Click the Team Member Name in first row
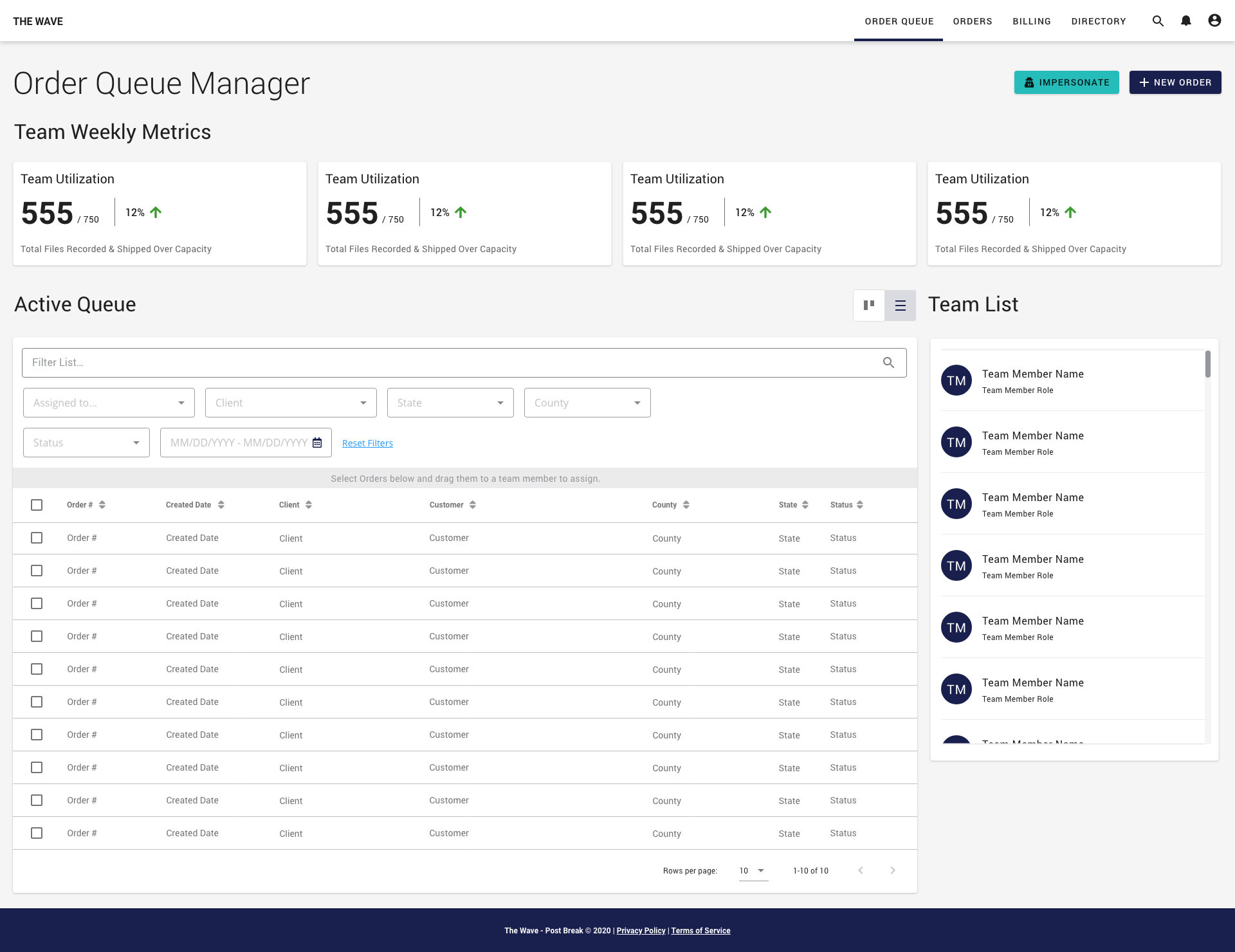 click(1033, 374)
